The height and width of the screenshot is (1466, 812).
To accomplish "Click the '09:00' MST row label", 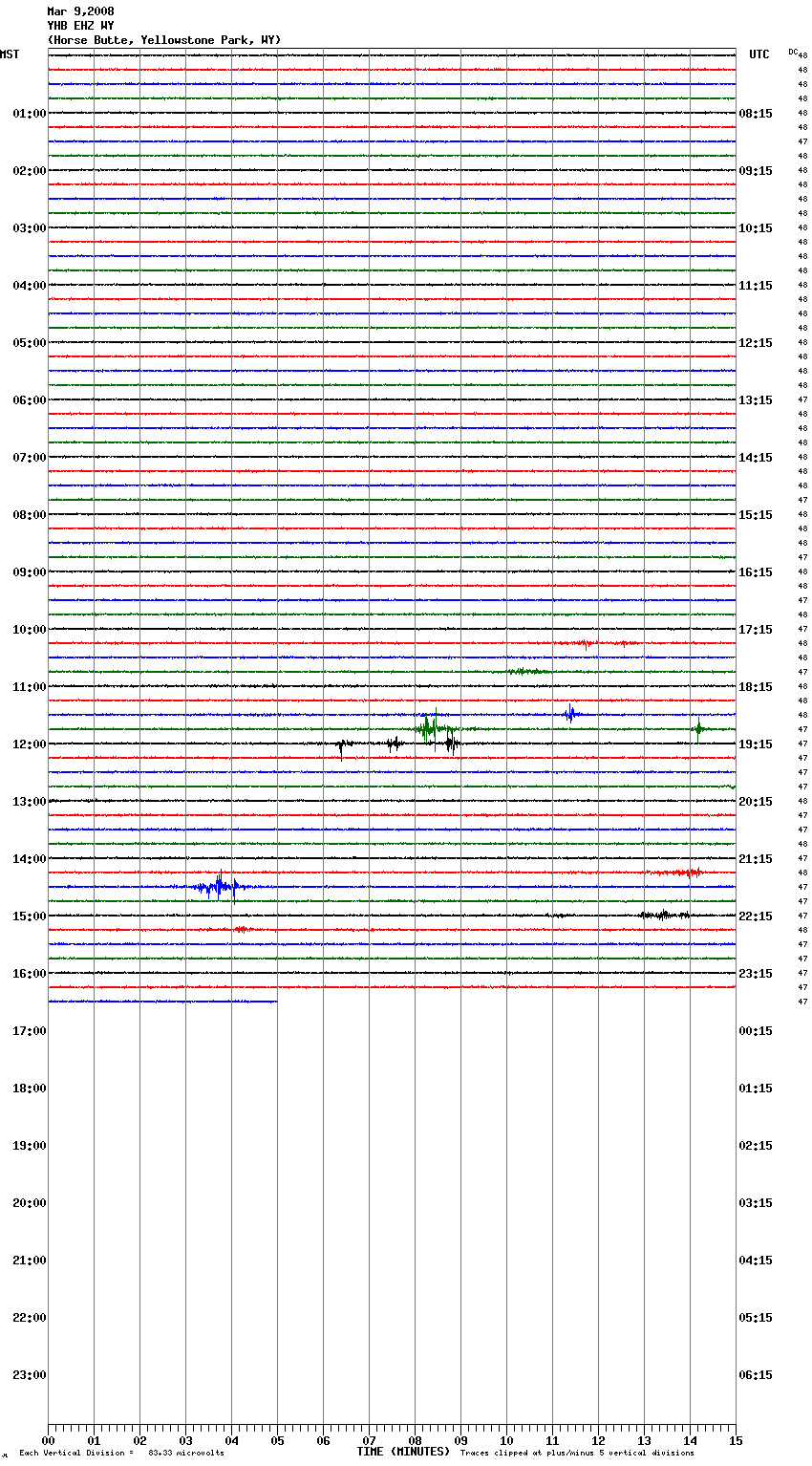I will (30, 572).
